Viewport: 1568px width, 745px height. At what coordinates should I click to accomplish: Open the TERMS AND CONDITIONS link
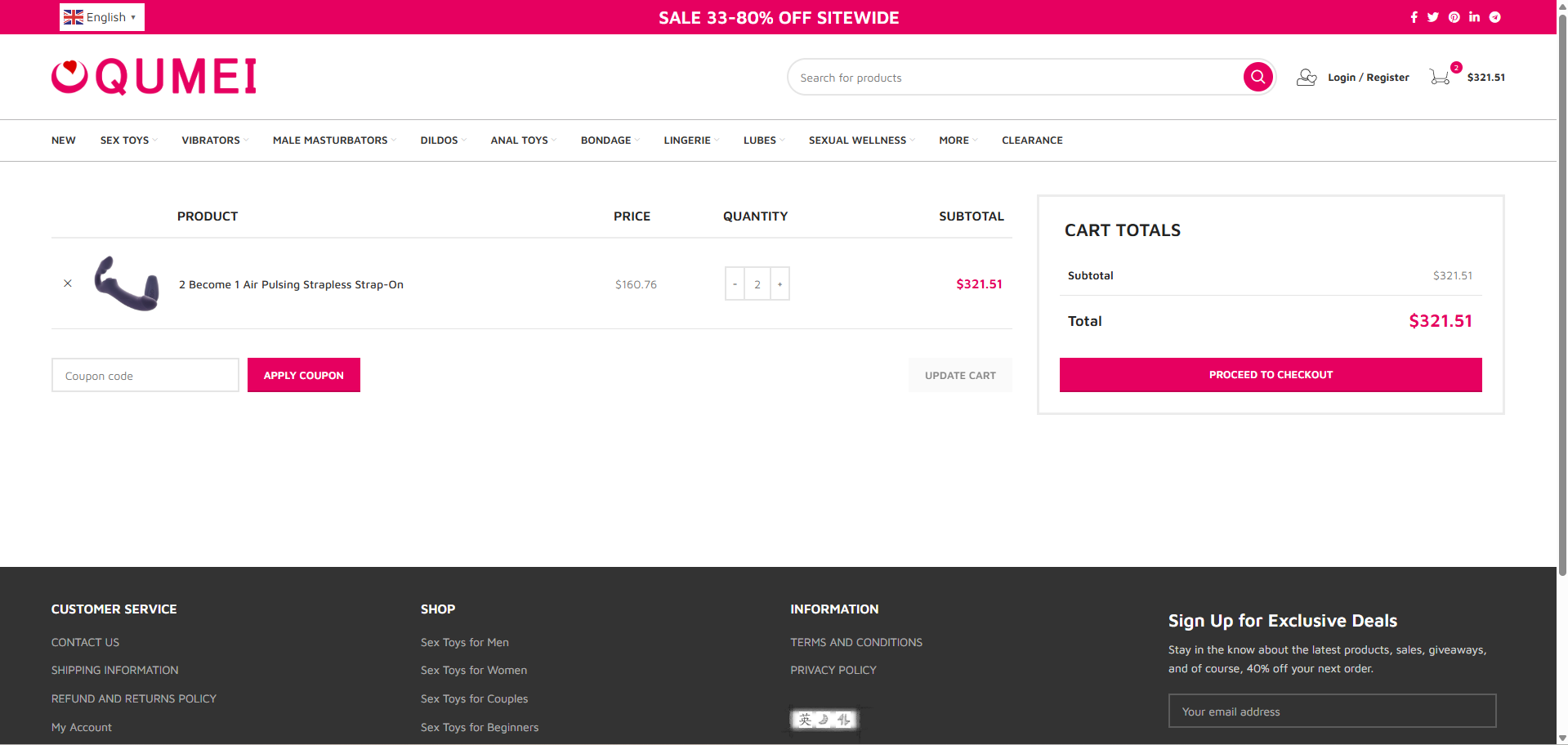pyautogui.click(x=856, y=642)
